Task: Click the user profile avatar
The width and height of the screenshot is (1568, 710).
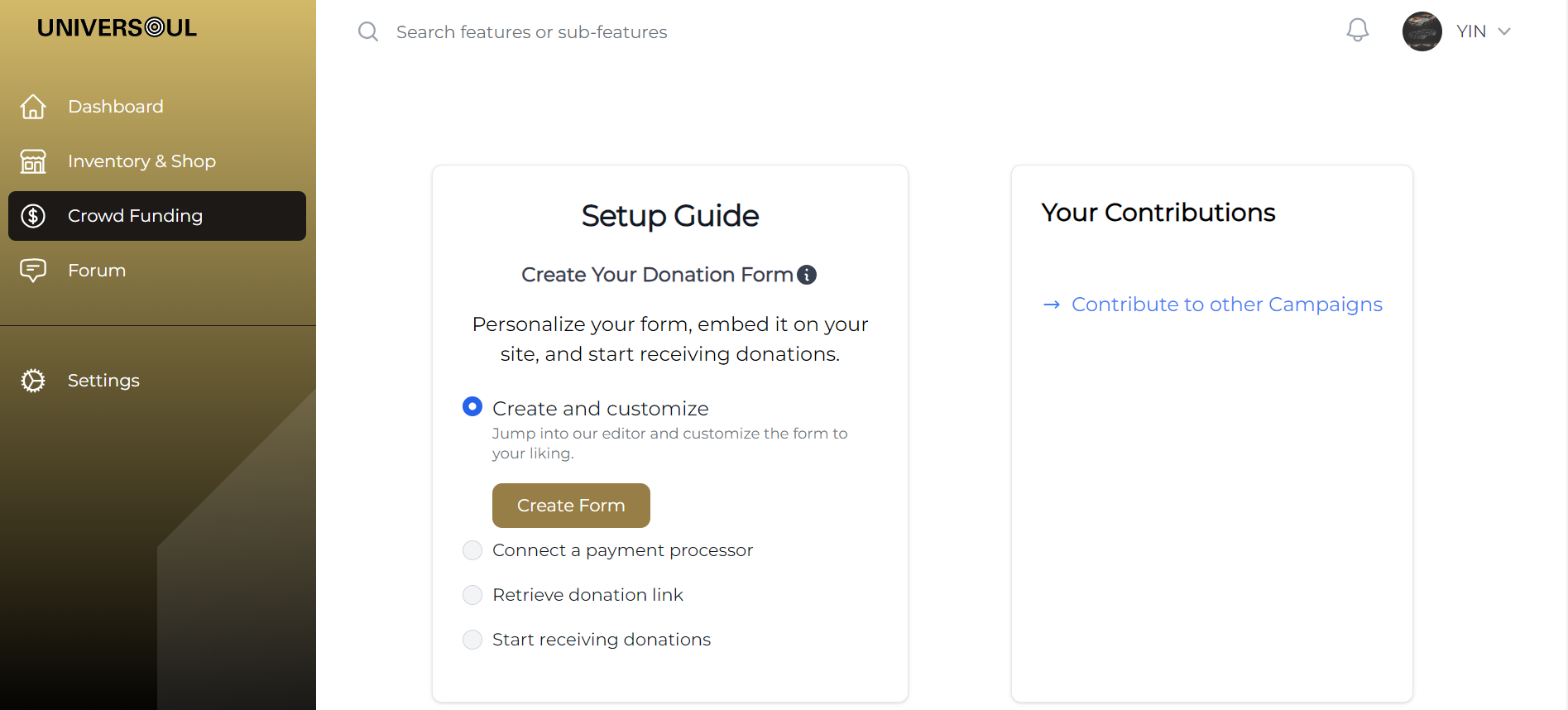Action: pyautogui.click(x=1422, y=31)
